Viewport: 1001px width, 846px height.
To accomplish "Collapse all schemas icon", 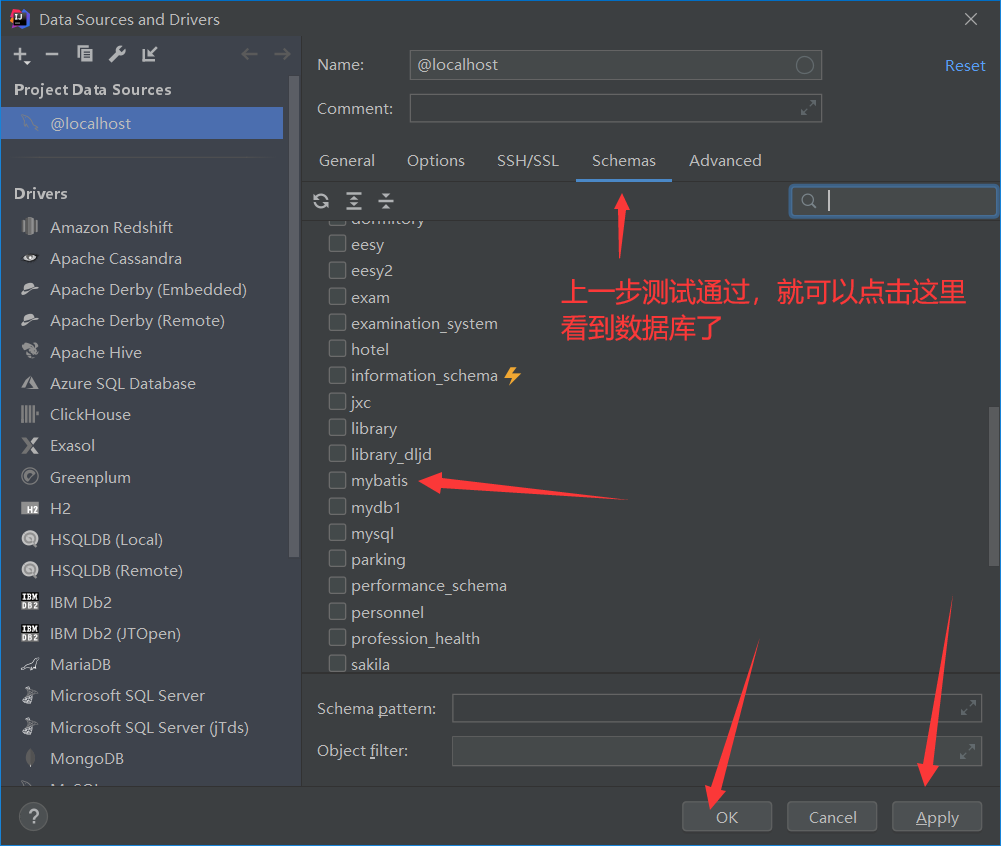I will (386, 201).
